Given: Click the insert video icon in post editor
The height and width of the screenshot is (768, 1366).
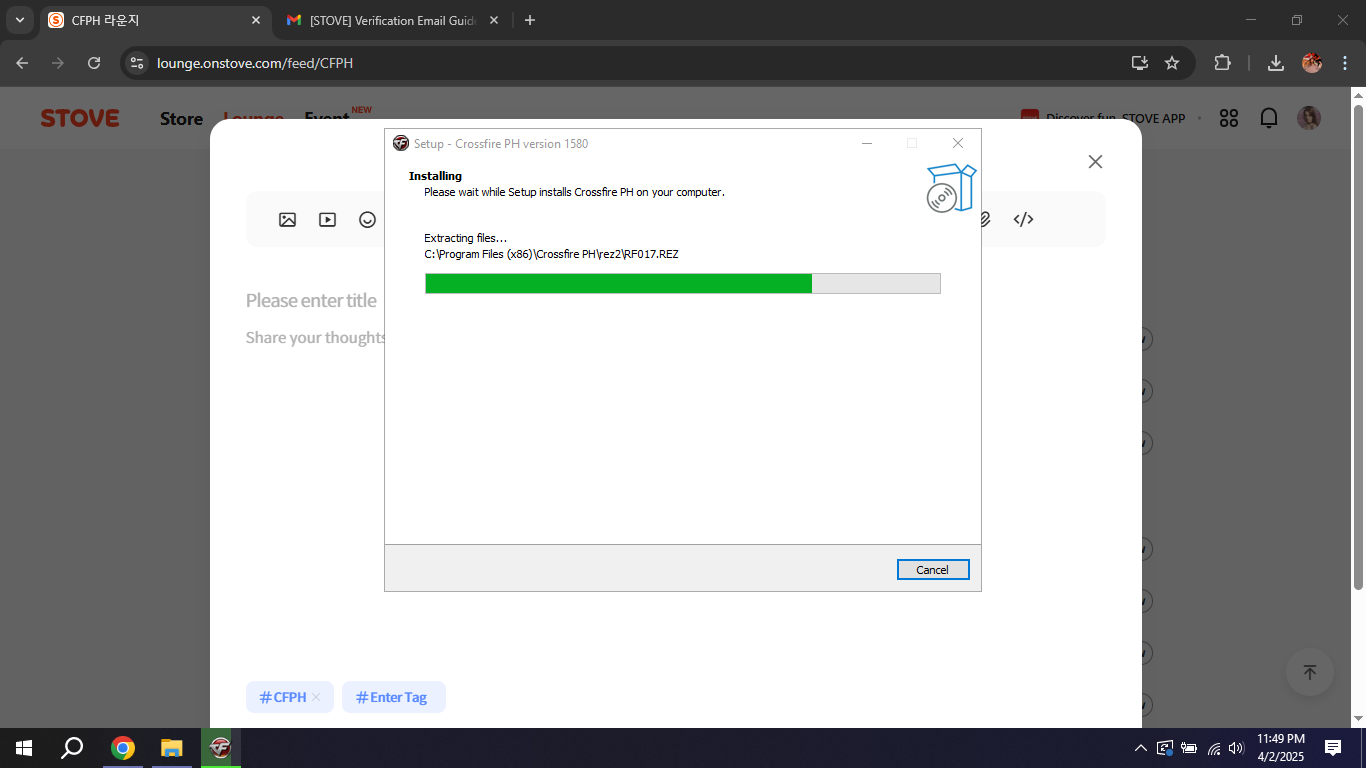Looking at the screenshot, I should (327, 220).
